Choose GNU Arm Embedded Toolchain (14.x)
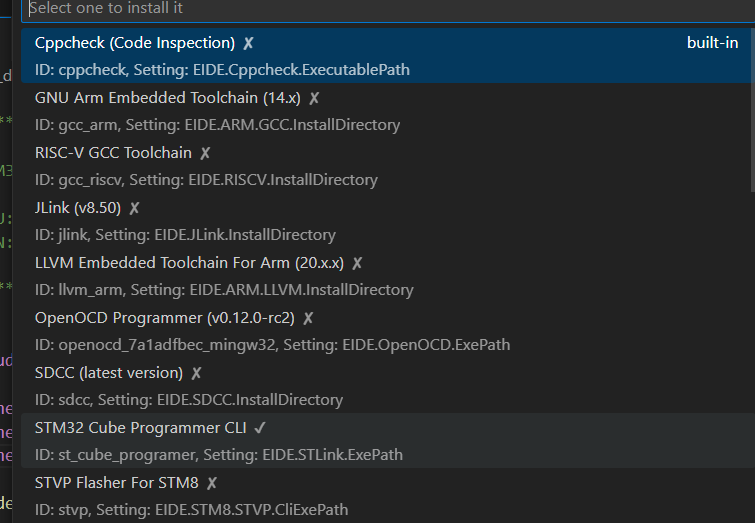The height and width of the screenshot is (523, 755). 388,111
